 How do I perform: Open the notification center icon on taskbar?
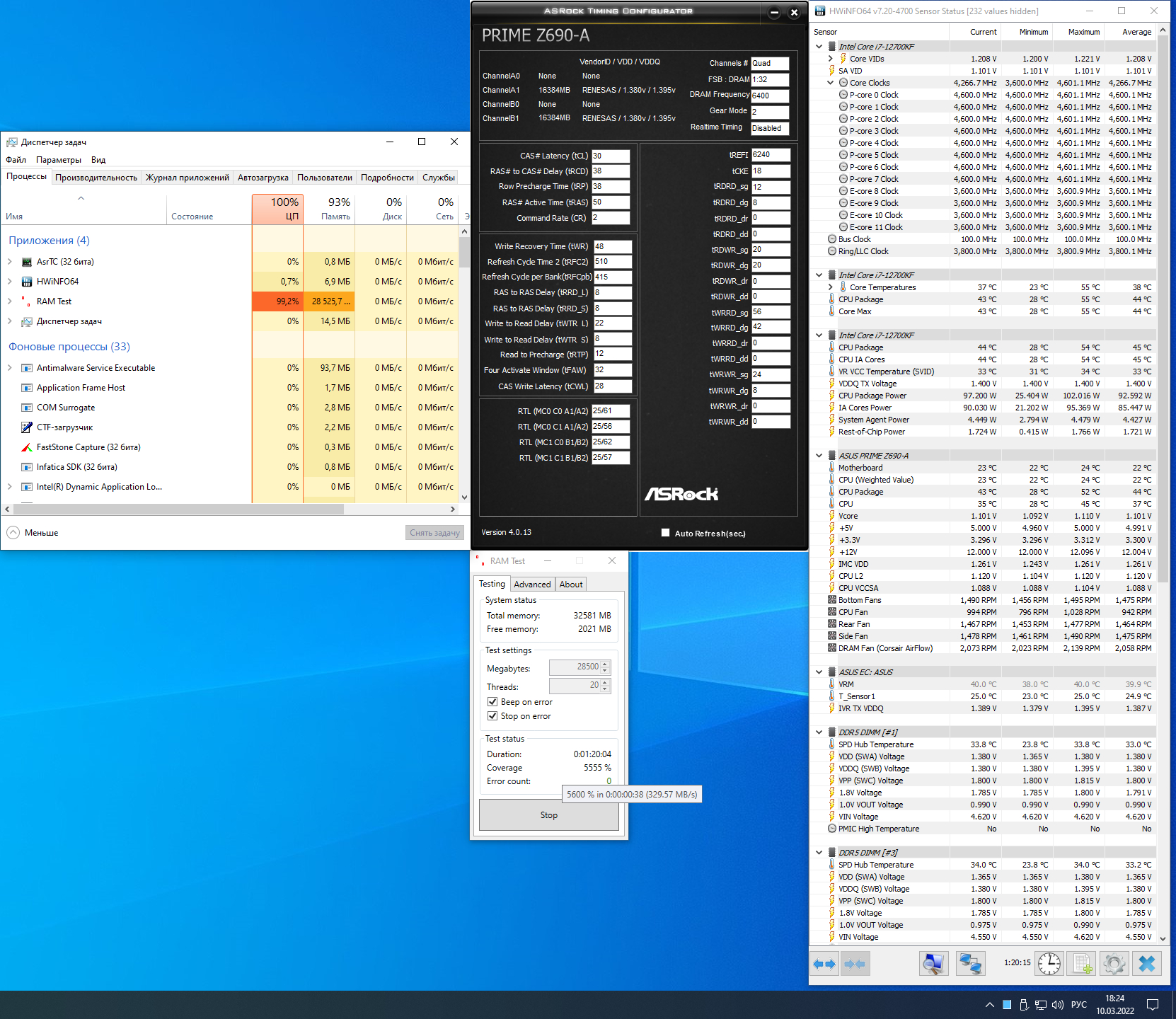point(1153,1005)
